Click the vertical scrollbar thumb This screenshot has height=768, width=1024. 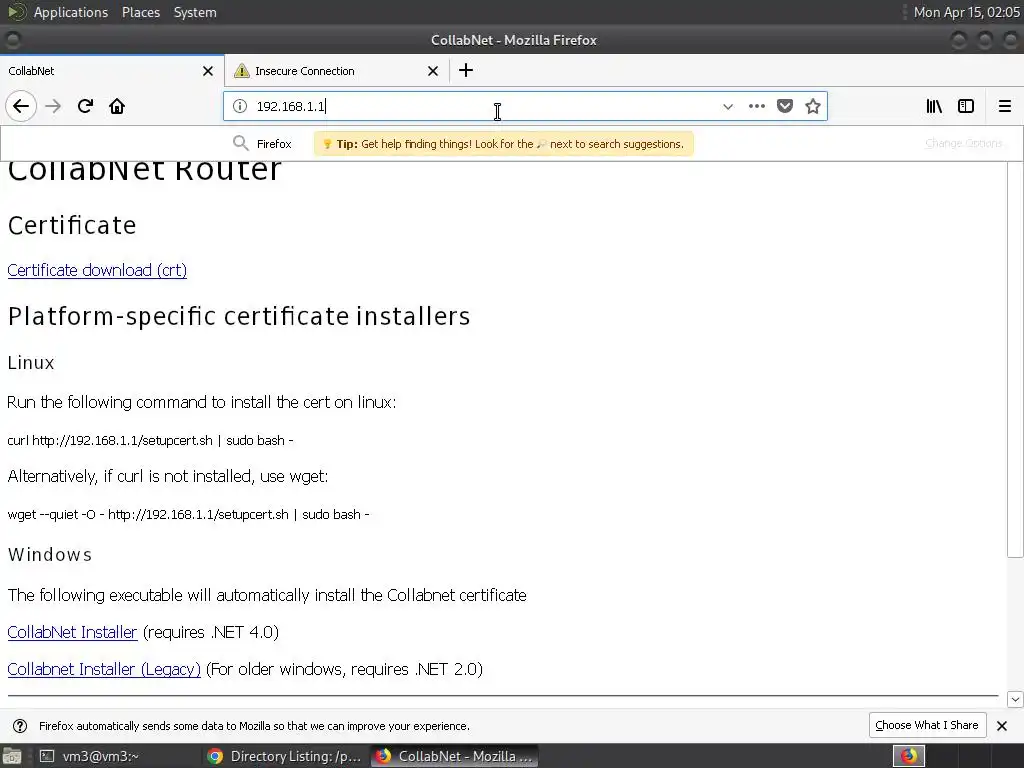click(x=1015, y=359)
